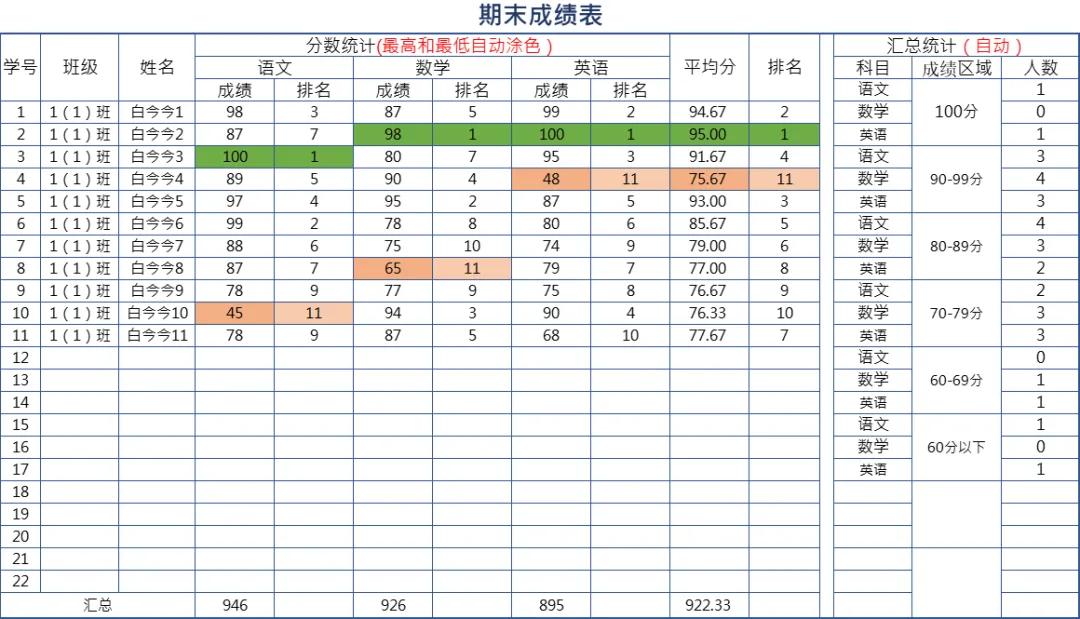Click the 70-79分 score range cell

(957, 313)
